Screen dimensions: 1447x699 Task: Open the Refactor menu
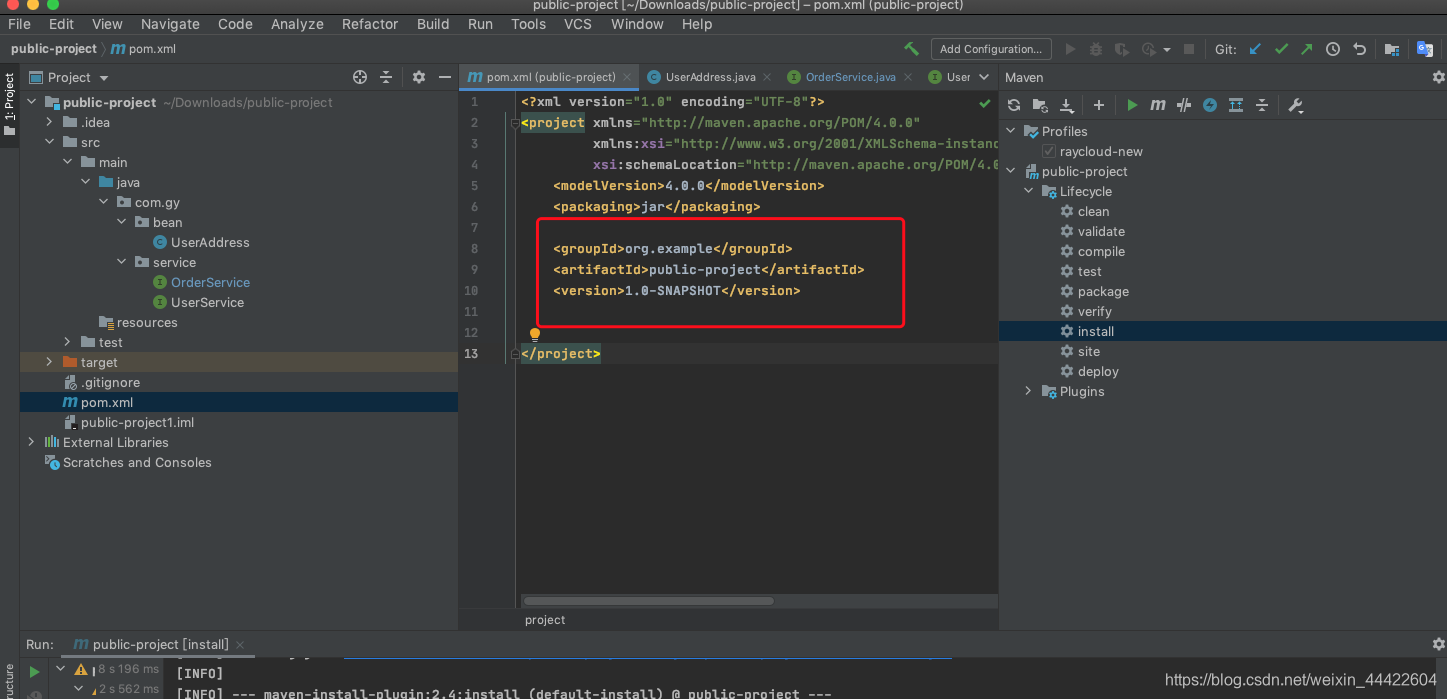tap(370, 24)
